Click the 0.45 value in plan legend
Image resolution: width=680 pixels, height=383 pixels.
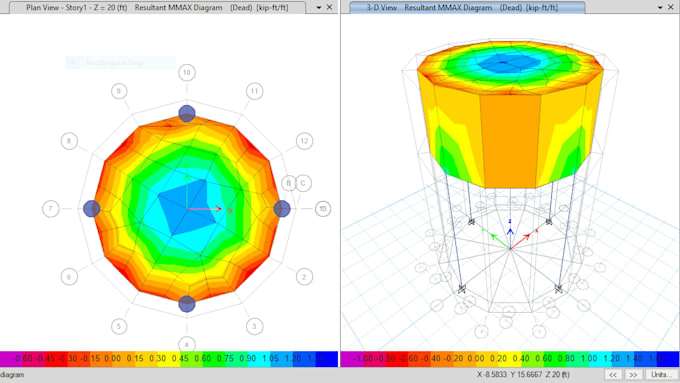click(180, 359)
